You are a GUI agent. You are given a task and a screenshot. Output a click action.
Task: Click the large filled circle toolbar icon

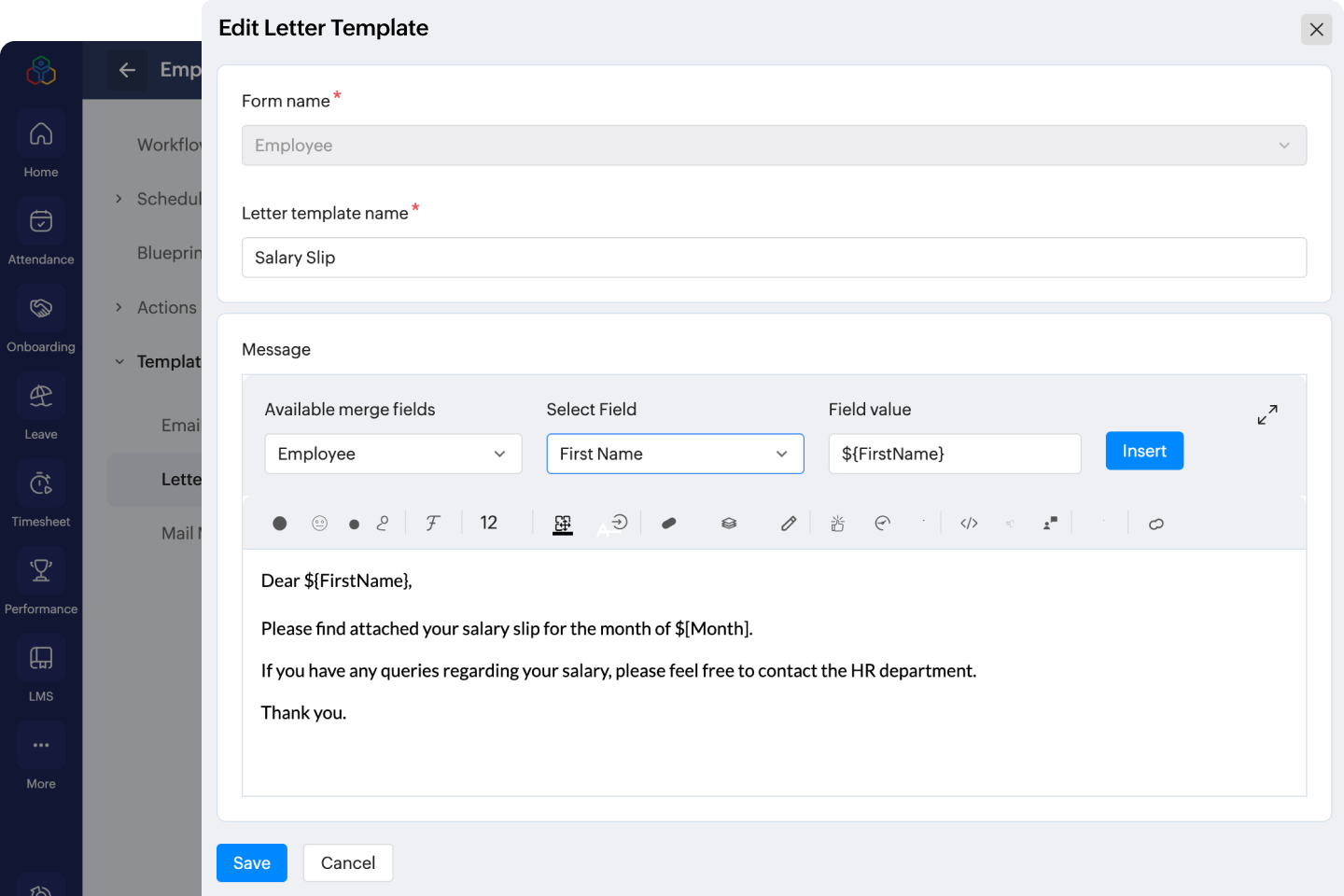[x=280, y=524]
